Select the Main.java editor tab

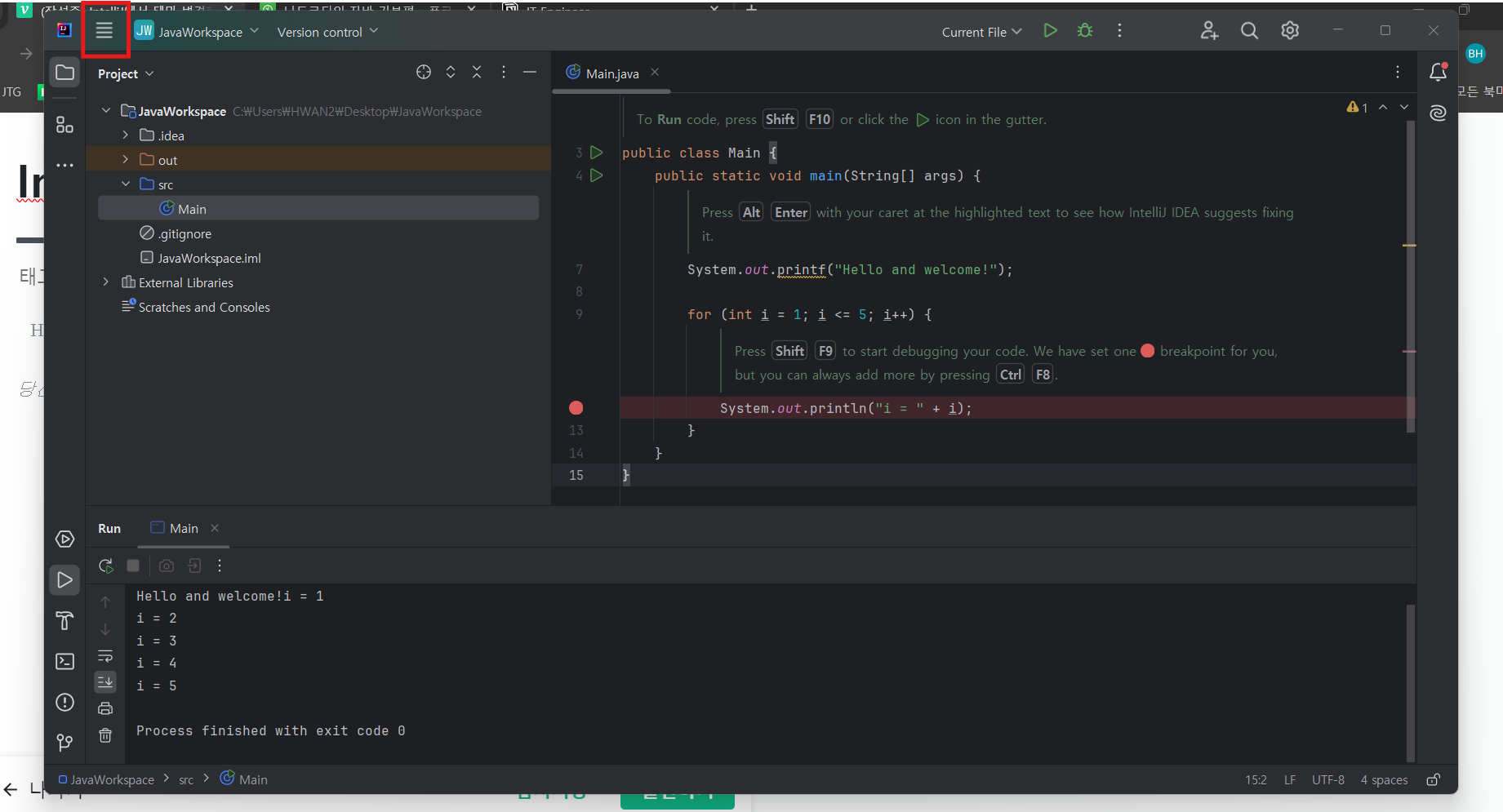pos(611,73)
